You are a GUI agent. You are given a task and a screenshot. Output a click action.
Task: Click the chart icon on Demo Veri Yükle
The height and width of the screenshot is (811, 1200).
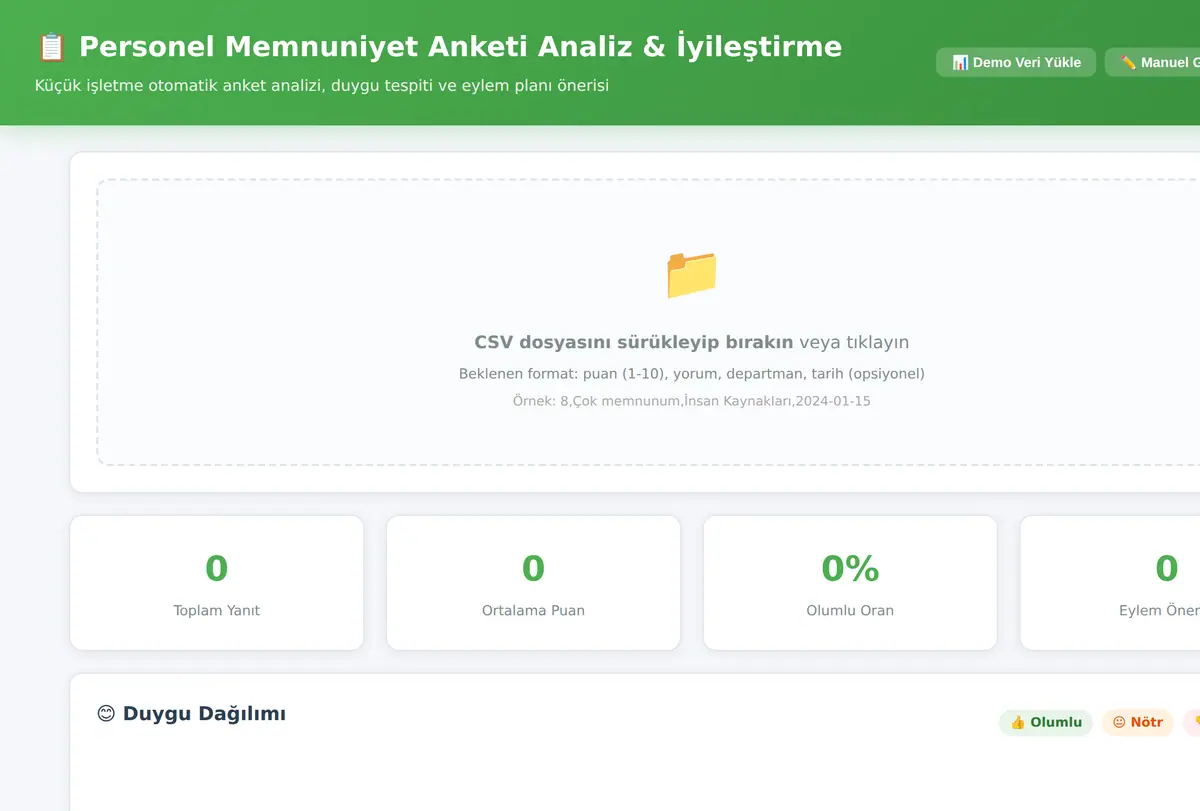coord(960,62)
